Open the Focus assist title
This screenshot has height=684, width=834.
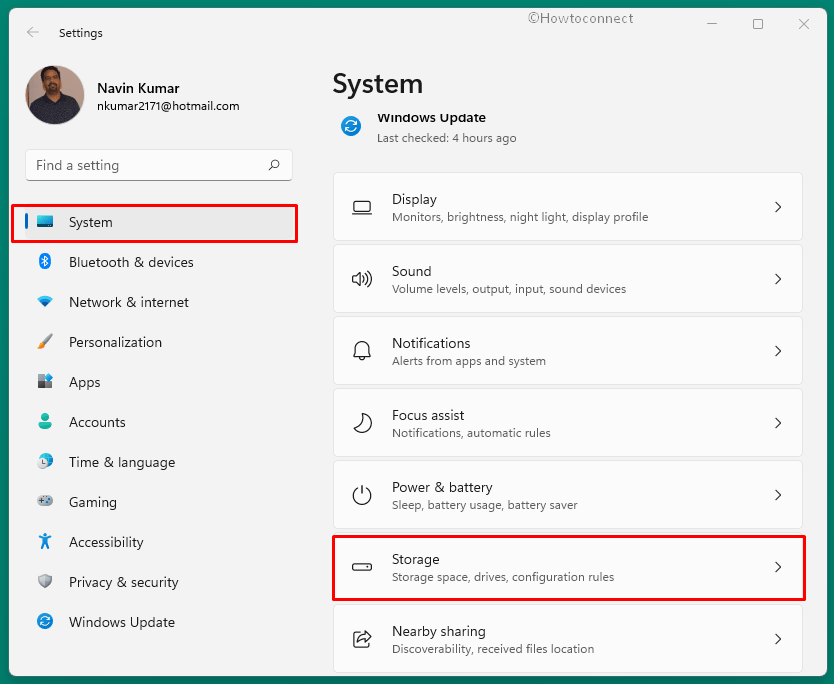[x=428, y=415]
